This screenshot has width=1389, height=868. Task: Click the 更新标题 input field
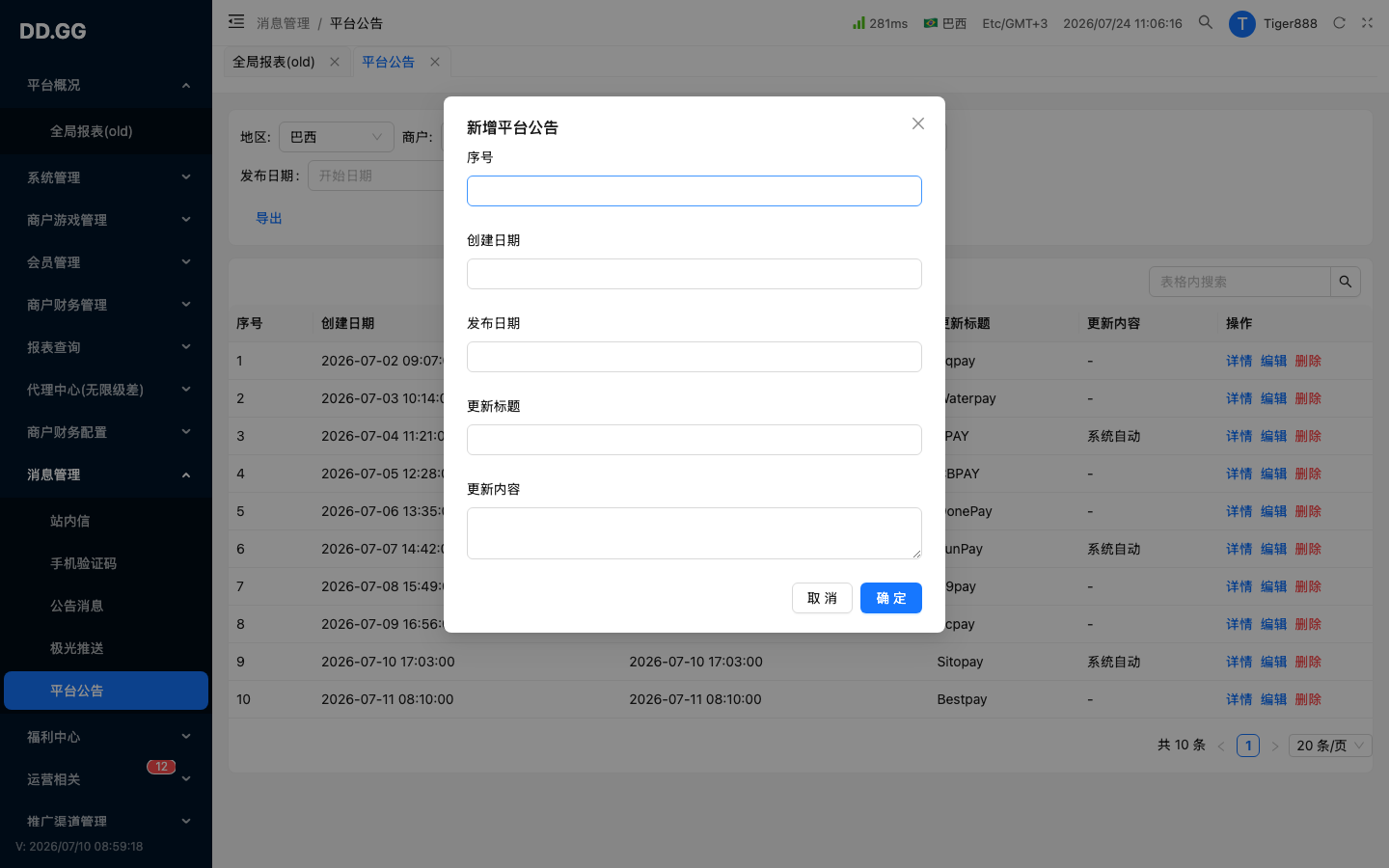point(694,440)
